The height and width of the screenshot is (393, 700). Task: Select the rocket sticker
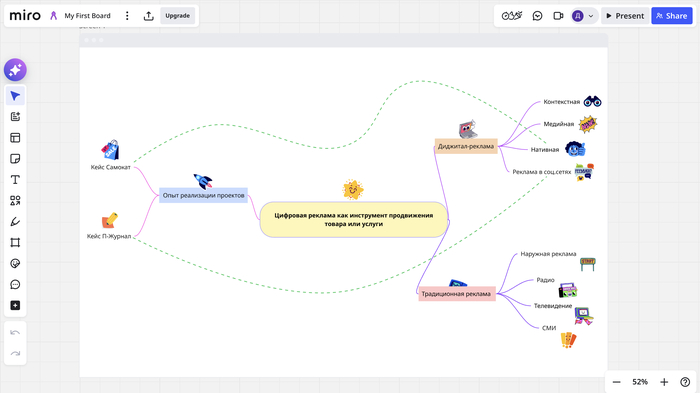203,181
